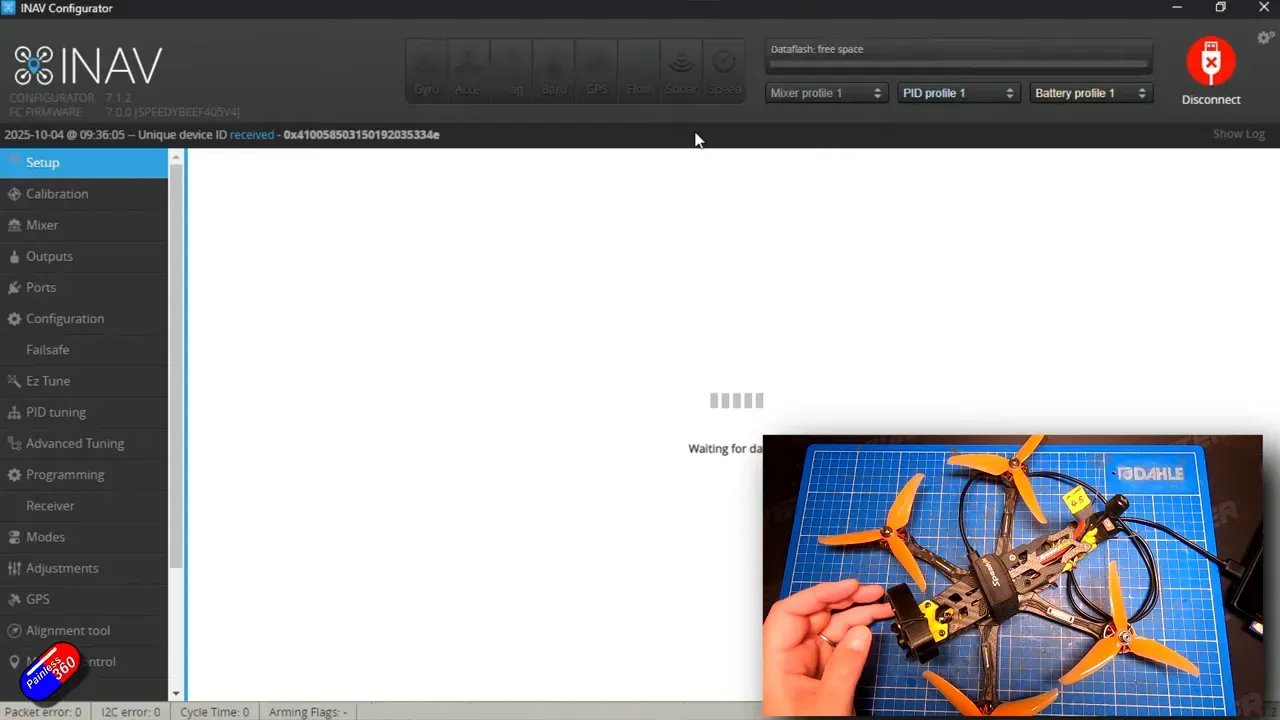Viewport: 1280px width, 720px height.
Task: Select the Failsafe sidebar item
Action: tap(48, 350)
